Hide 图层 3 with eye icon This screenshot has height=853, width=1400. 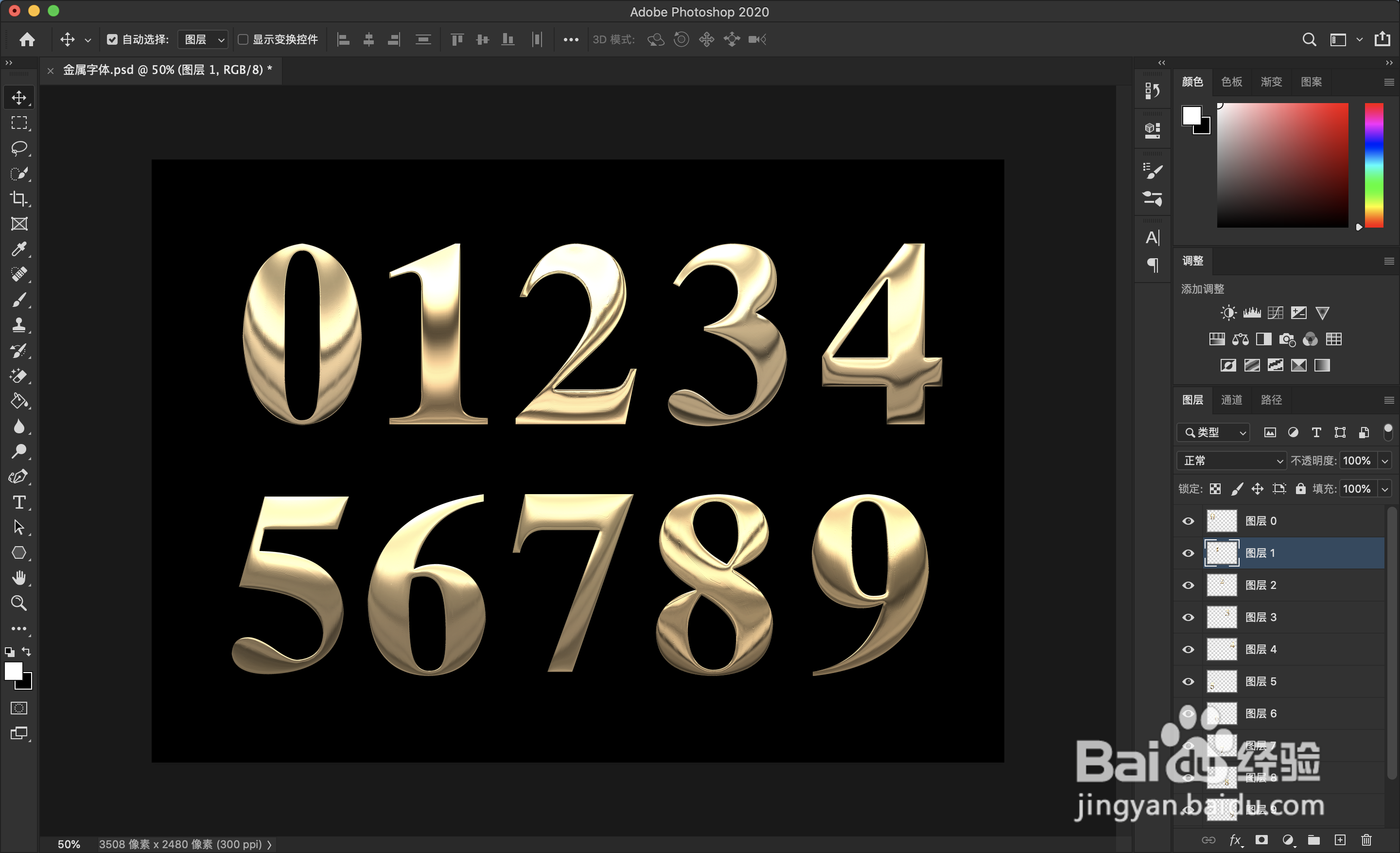pos(1188,617)
